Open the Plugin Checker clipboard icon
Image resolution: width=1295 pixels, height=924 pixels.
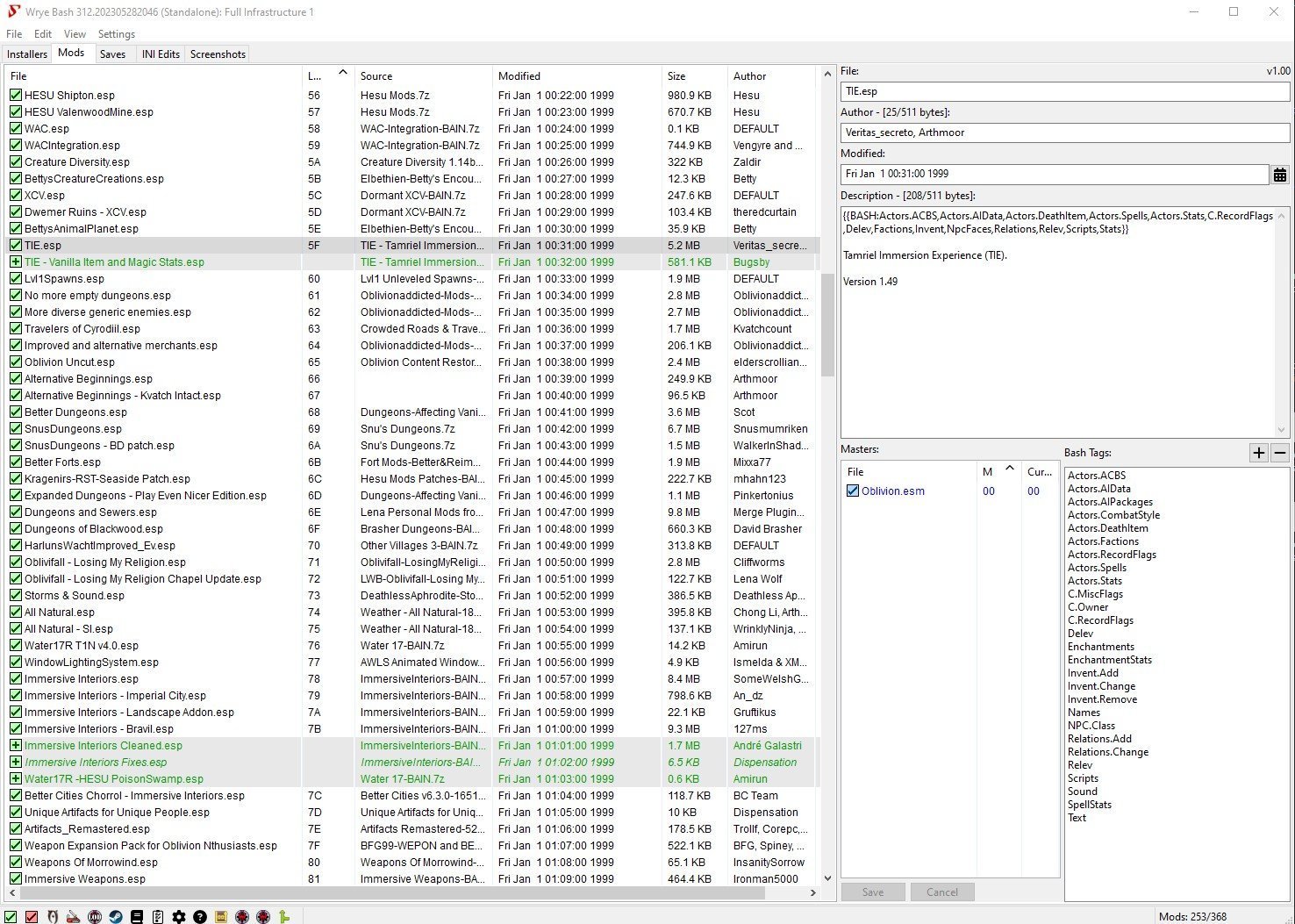[x=159, y=916]
